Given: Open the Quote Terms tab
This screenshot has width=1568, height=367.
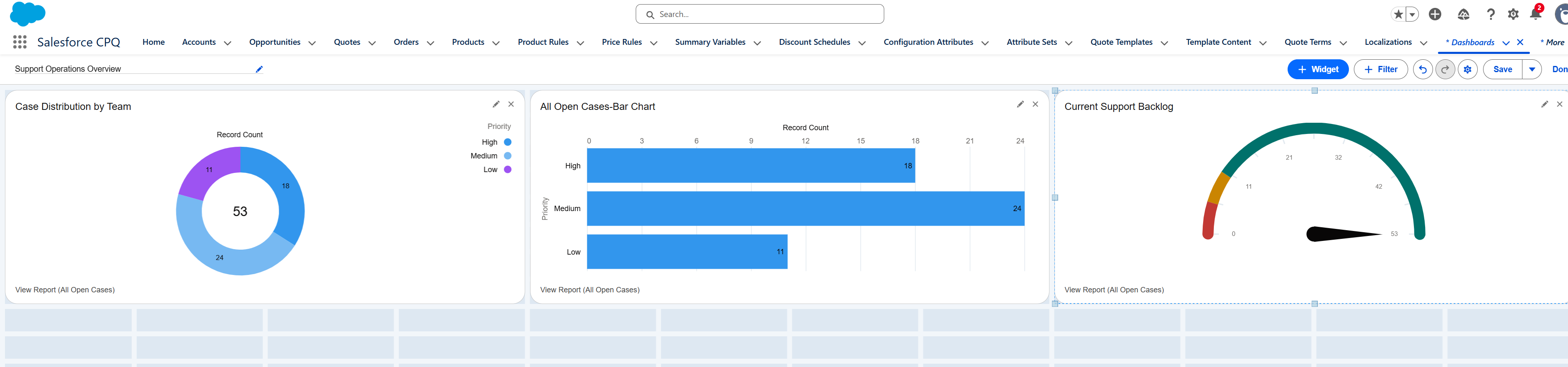Looking at the screenshot, I should point(1307,42).
